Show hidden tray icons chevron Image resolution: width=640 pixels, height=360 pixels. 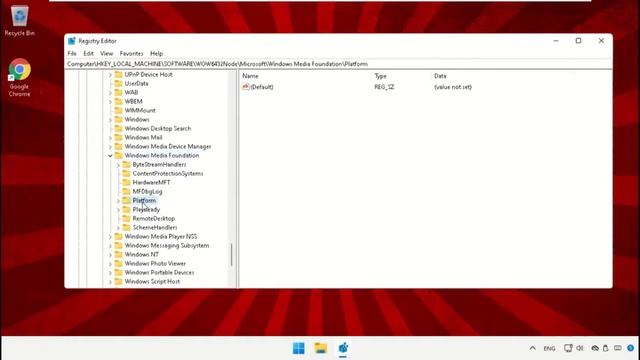pos(532,348)
